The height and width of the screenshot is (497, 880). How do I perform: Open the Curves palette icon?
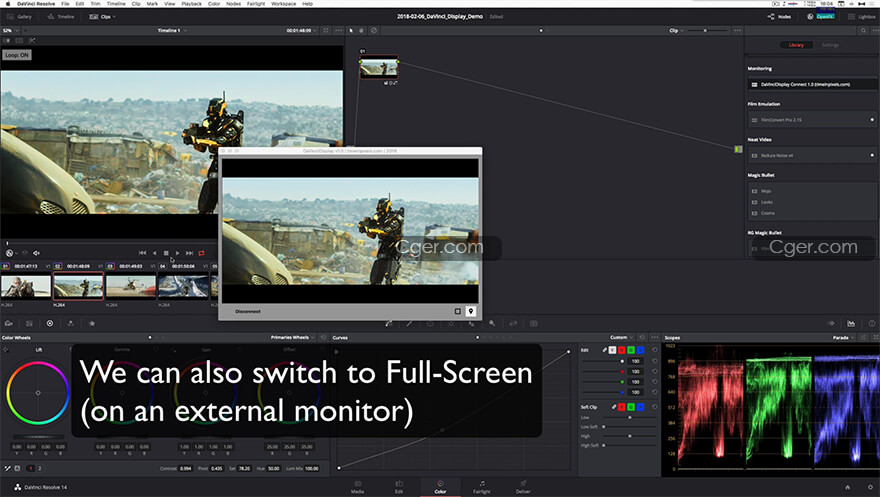coord(388,323)
